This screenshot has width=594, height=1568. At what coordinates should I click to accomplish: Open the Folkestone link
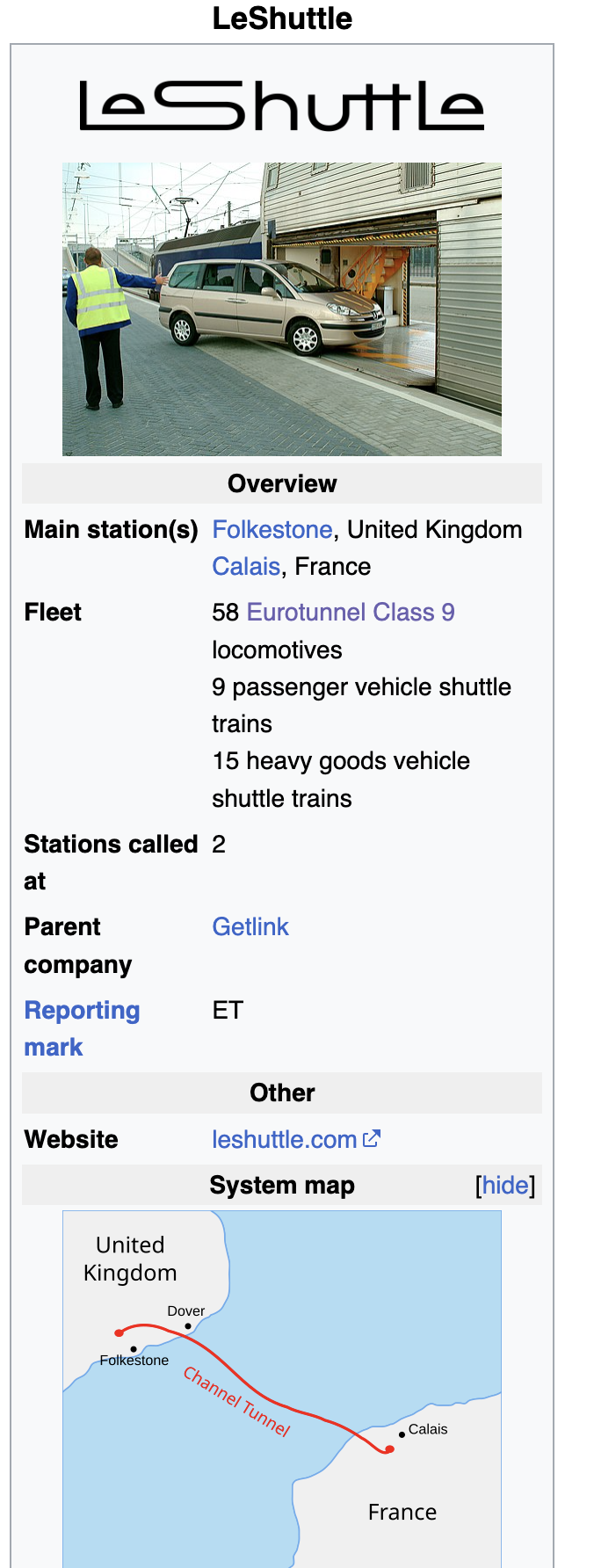272,530
